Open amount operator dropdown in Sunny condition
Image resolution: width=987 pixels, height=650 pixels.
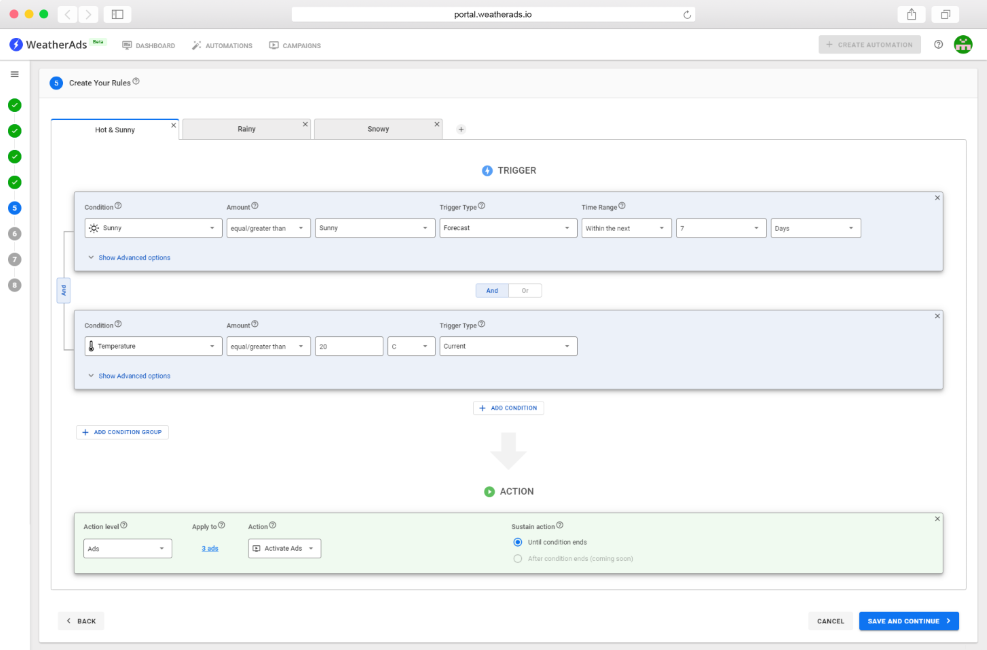[268, 228]
